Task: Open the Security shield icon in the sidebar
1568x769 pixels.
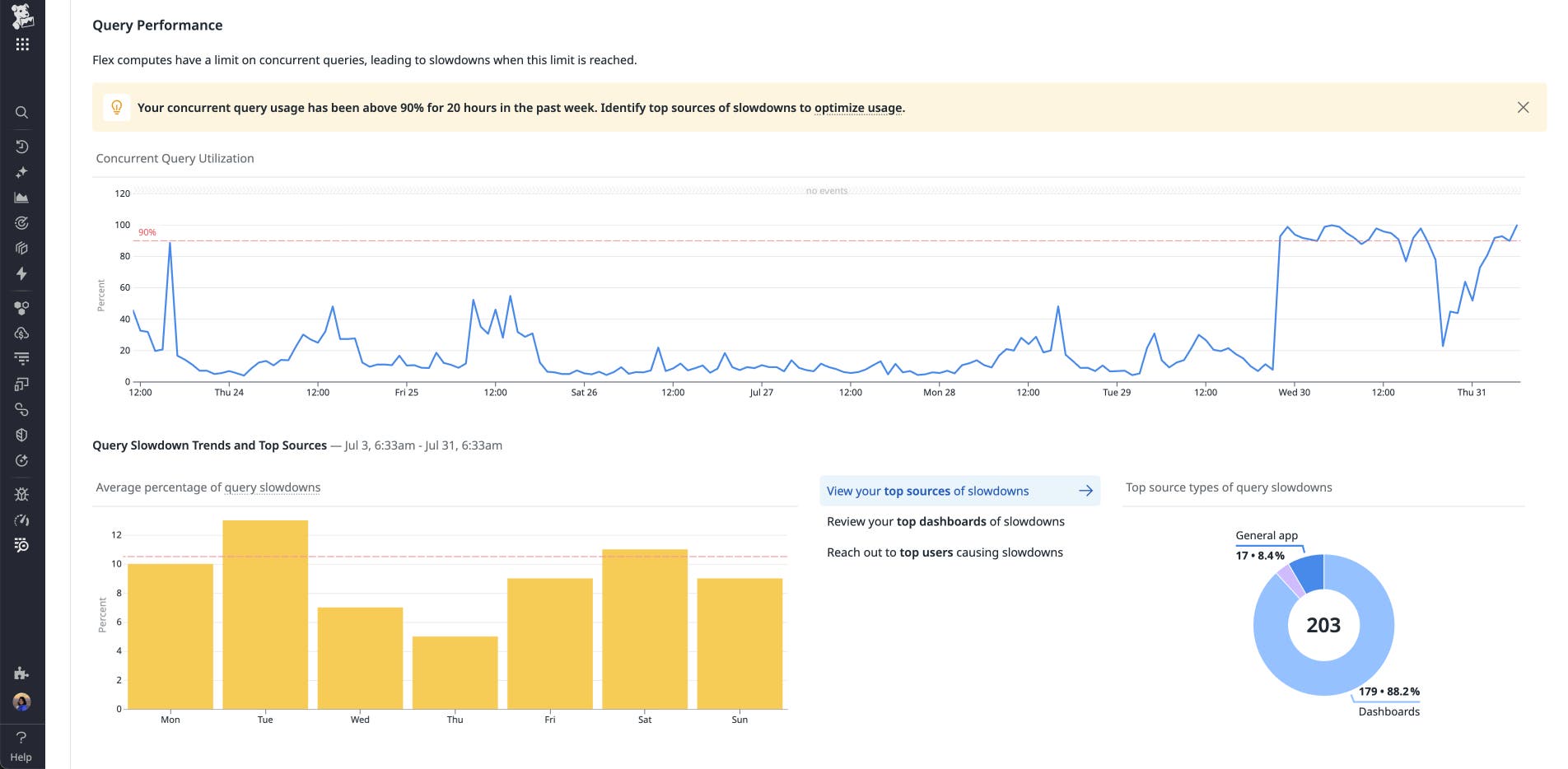Action: tap(22, 435)
